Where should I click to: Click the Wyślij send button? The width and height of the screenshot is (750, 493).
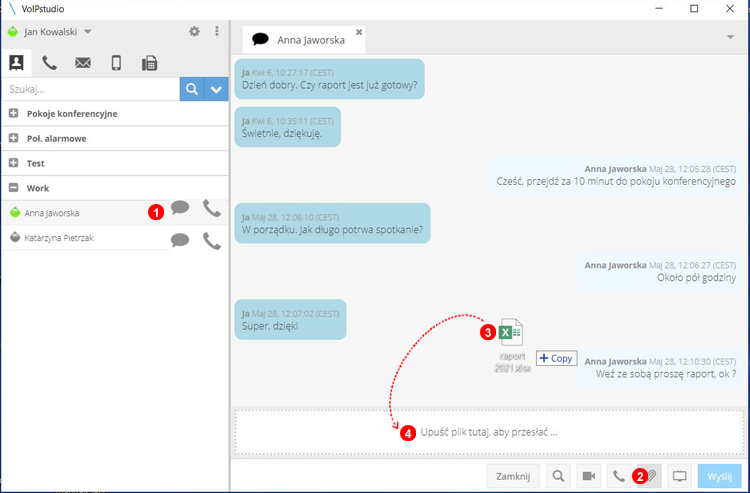(x=720, y=476)
